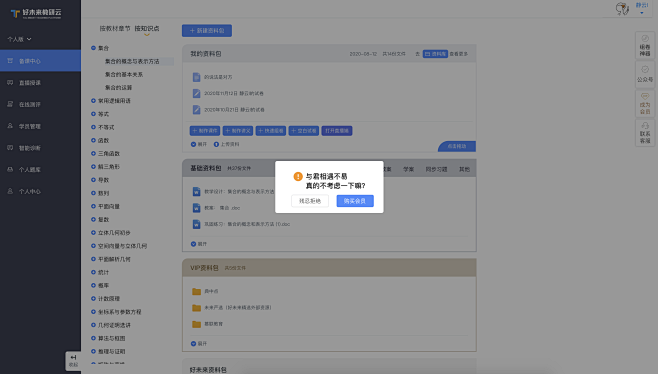Collapse the 集合 tree node
658x374 pixels.
(x=93, y=48)
